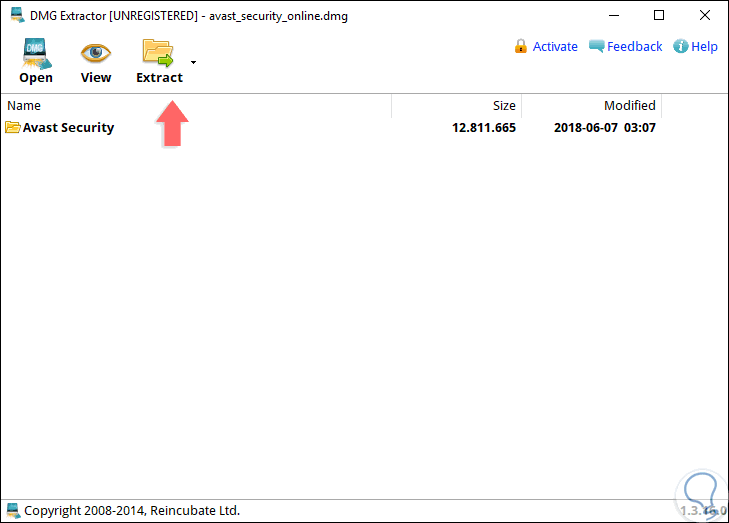This screenshot has width=729, height=523.
Task: Sort by the Name column header
Action: pyautogui.click(x=196, y=106)
